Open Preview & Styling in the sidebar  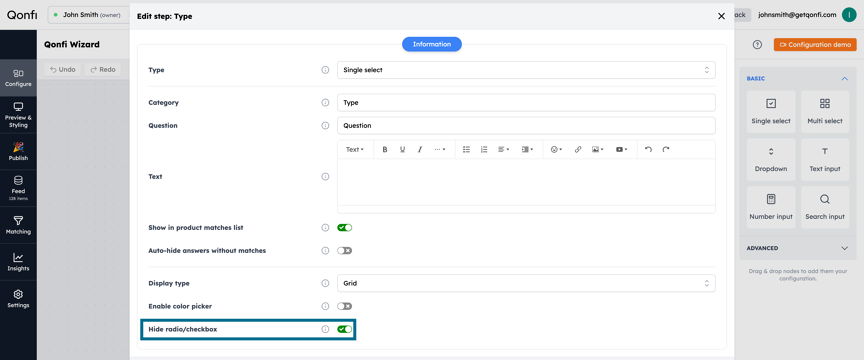pos(18,115)
